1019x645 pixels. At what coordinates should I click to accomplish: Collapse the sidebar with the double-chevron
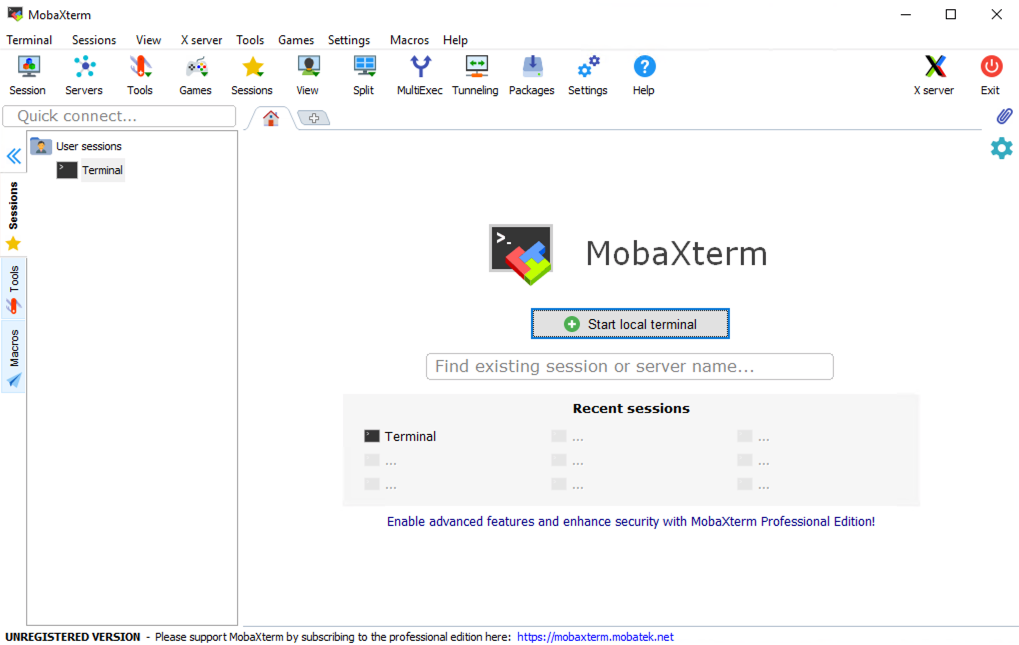click(13, 156)
